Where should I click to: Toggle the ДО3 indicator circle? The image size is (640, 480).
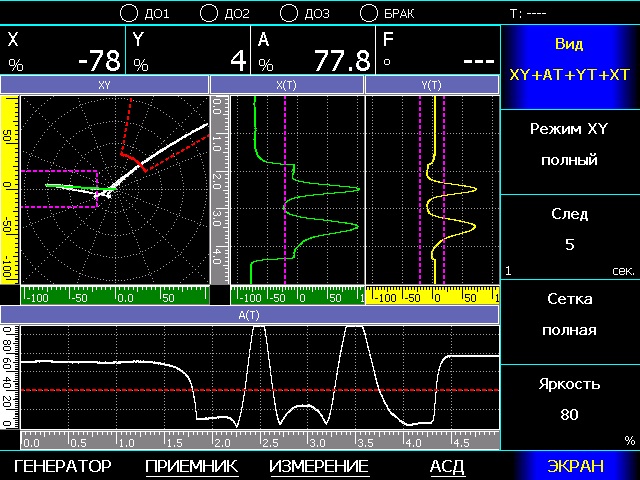(289, 13)
